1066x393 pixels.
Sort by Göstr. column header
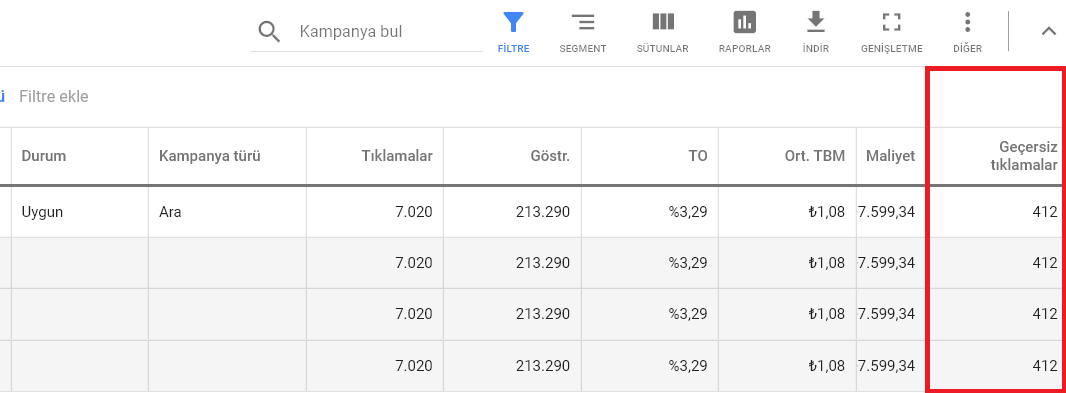pos(550,156)
